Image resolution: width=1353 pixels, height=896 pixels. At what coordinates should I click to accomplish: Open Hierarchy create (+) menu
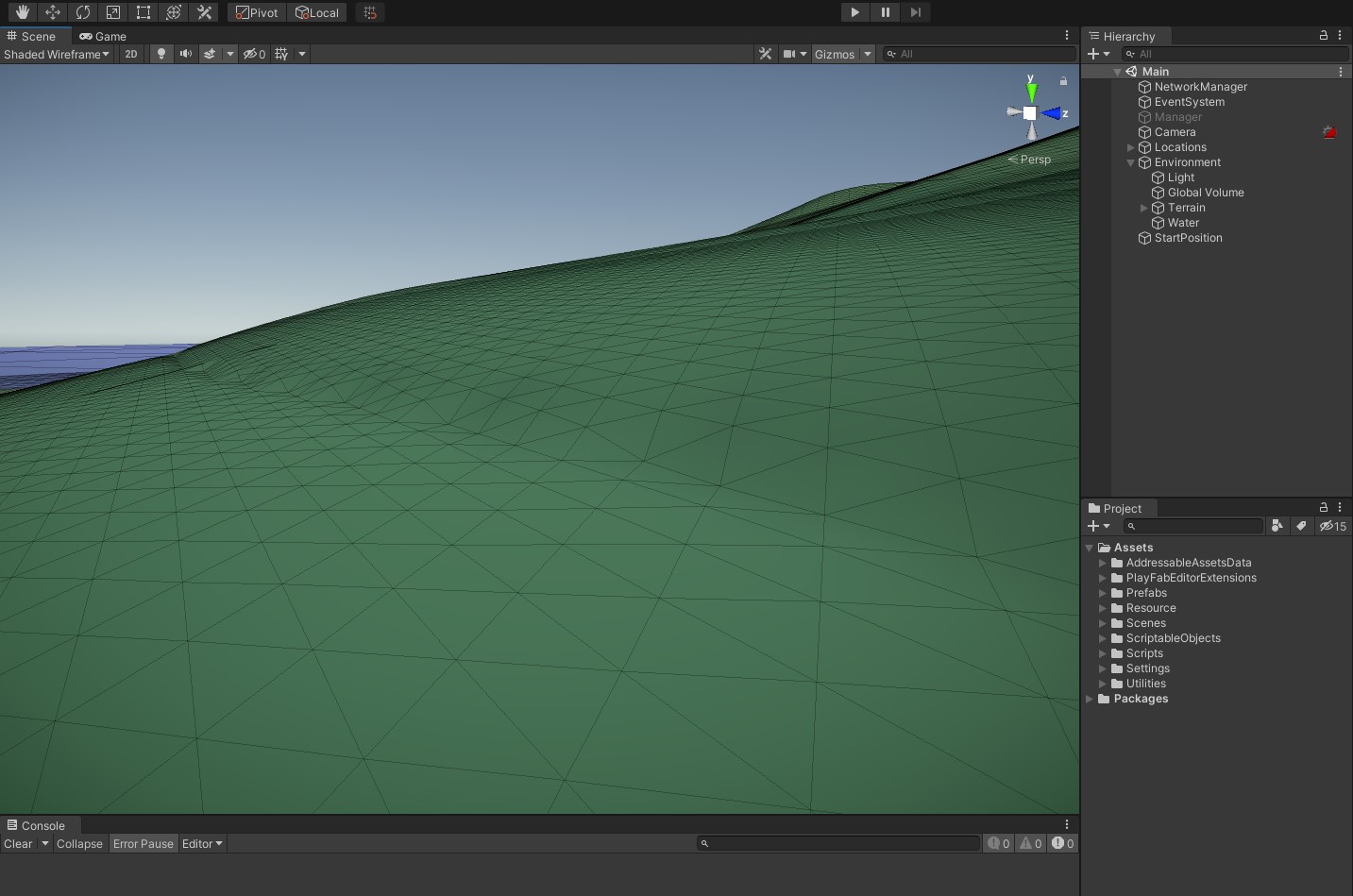(x=1098, y=54)
